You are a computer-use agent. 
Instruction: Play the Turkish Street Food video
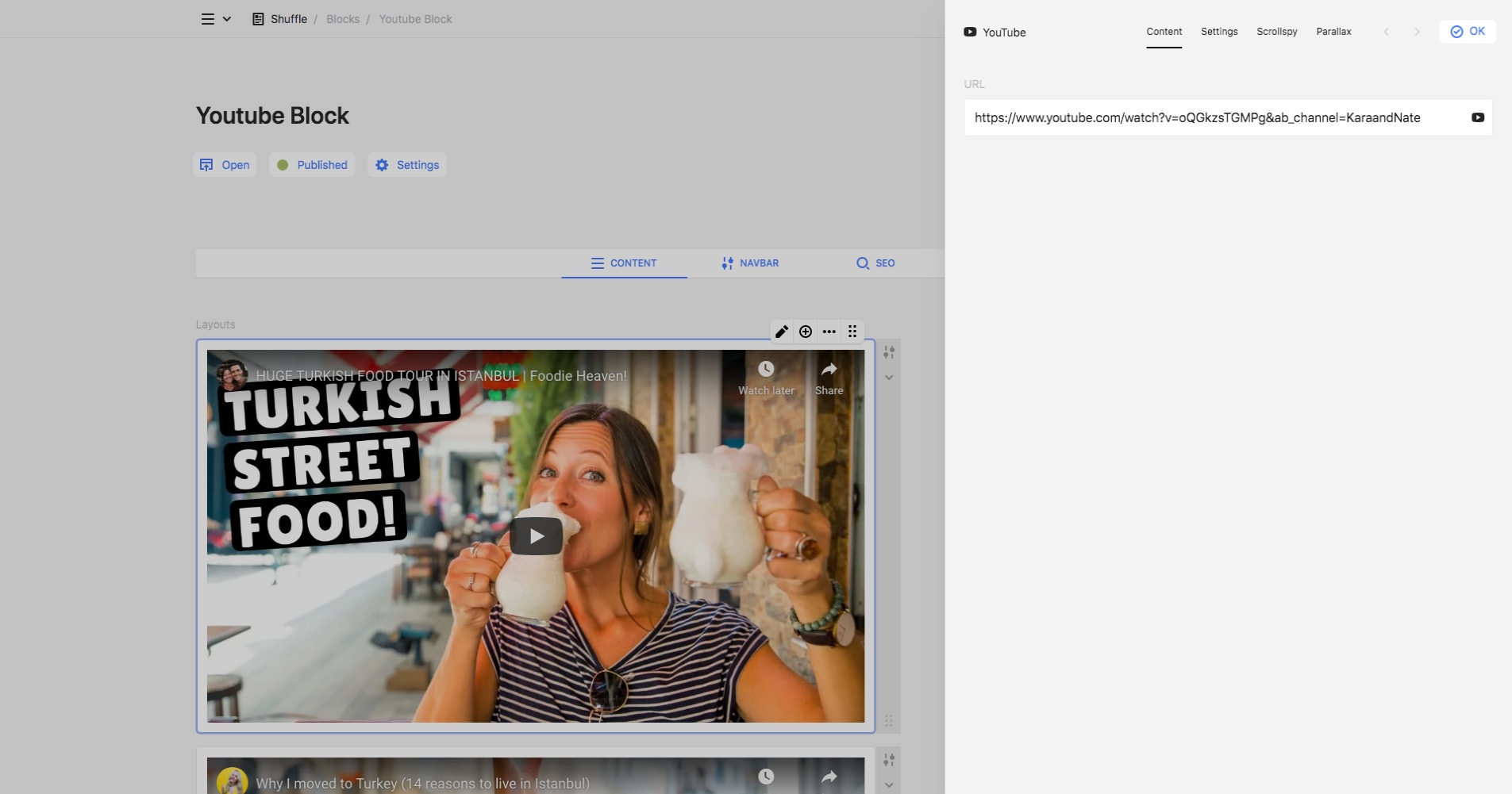tap(537, 536)
